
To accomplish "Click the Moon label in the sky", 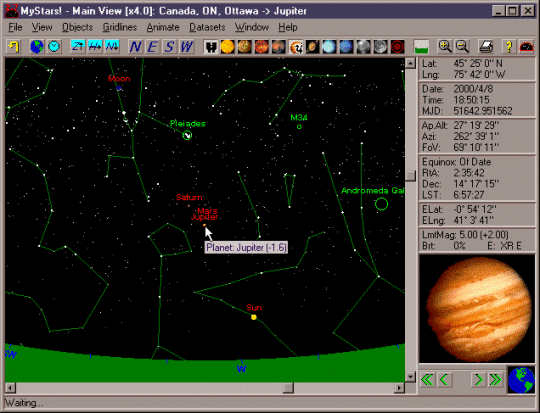I will [119, 79].
